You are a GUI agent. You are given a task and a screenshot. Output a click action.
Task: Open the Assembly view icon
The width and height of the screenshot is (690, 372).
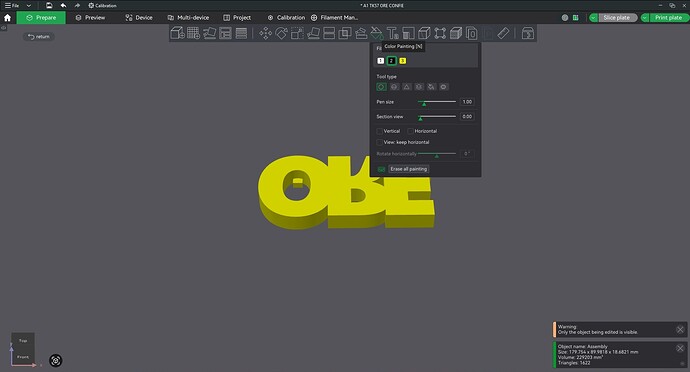click(528, 33)
